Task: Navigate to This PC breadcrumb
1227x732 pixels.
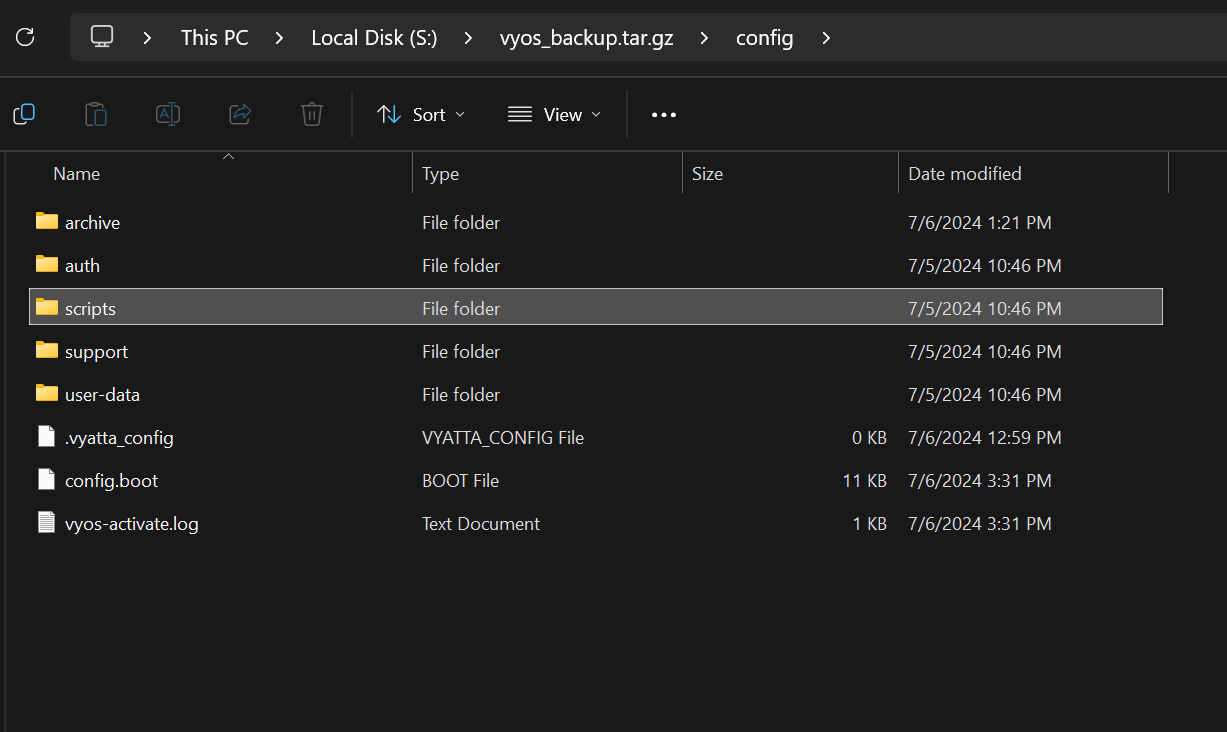Action: click(x=214, y=38)
